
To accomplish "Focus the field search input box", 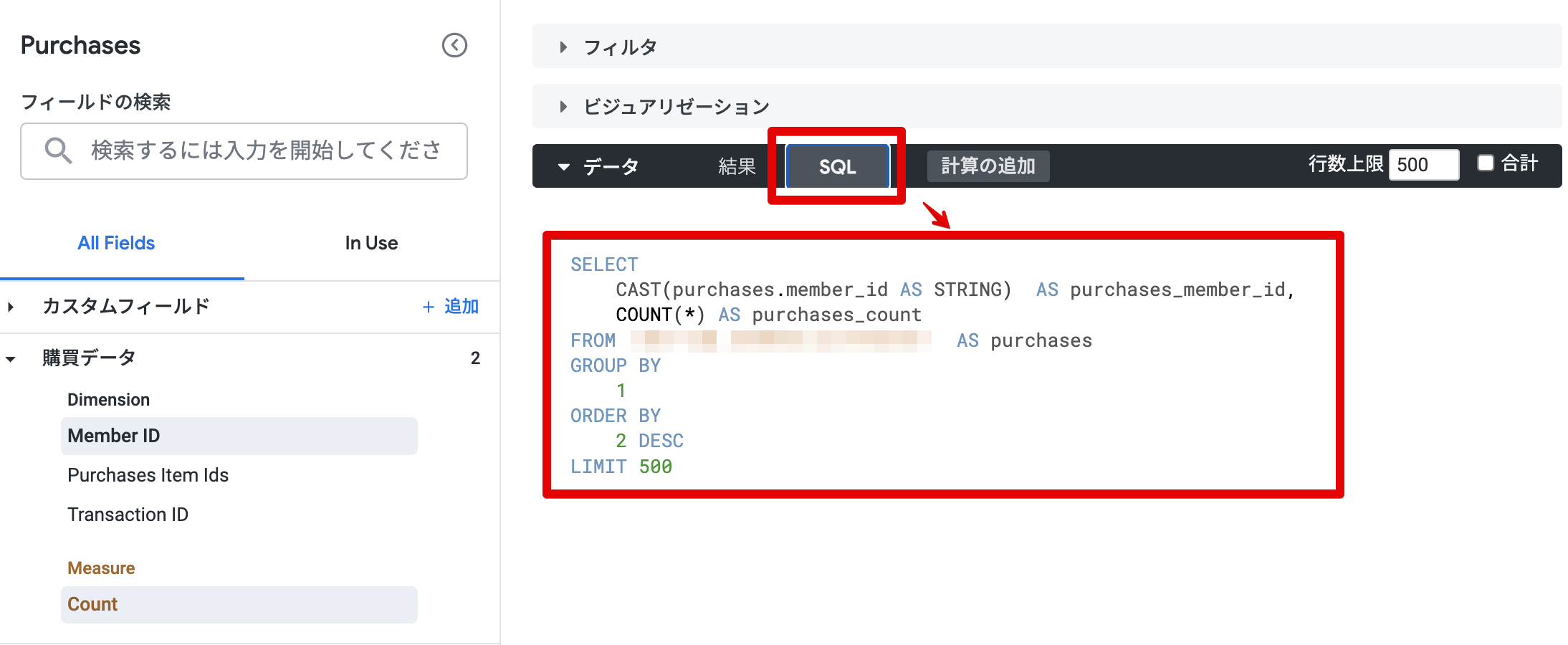I will [x=265, y=150].
